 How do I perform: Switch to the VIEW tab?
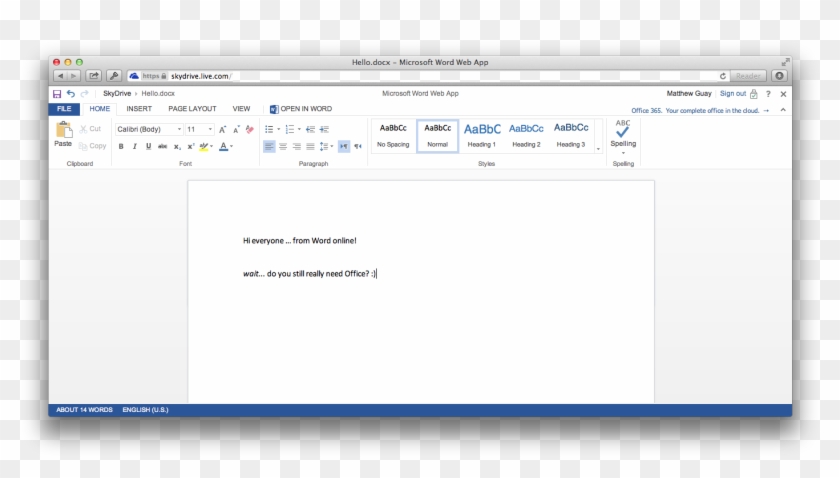[x=241, y=109]
